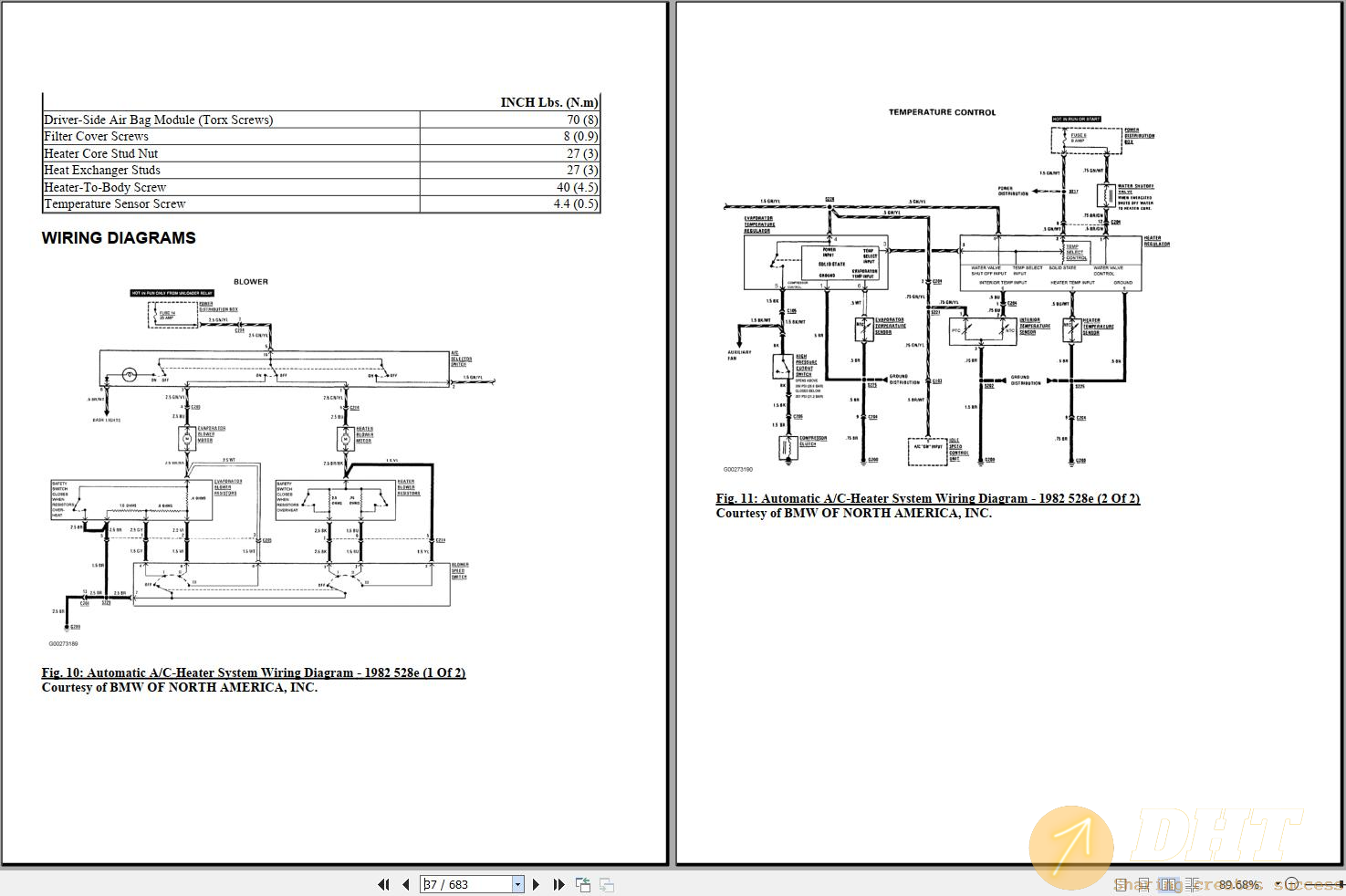The height and width of the screenshot is (896, 1346).
Task: Click the page number field 37 / 683
Action: click(466, 884)
